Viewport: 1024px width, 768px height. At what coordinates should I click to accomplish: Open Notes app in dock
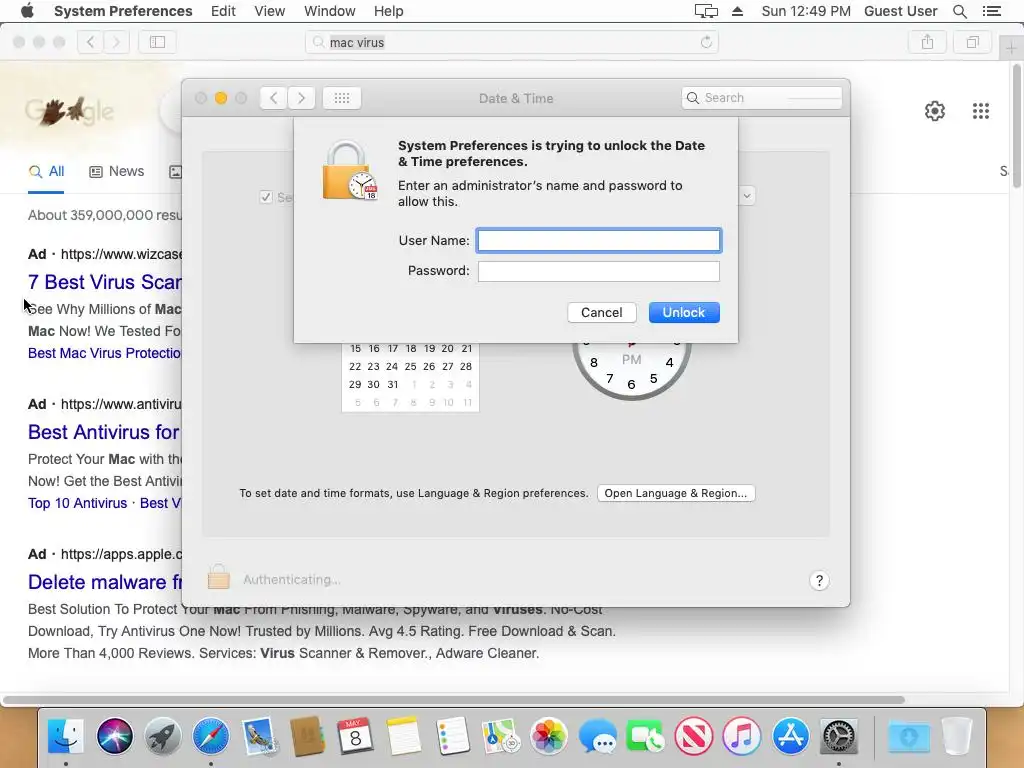coord(404,736)
